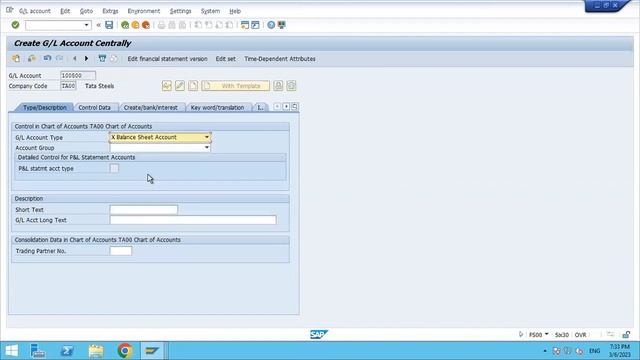Tick the P&L statmt acct type box
Viewport: 640px width, 360px height.
[x=114, y=168]
